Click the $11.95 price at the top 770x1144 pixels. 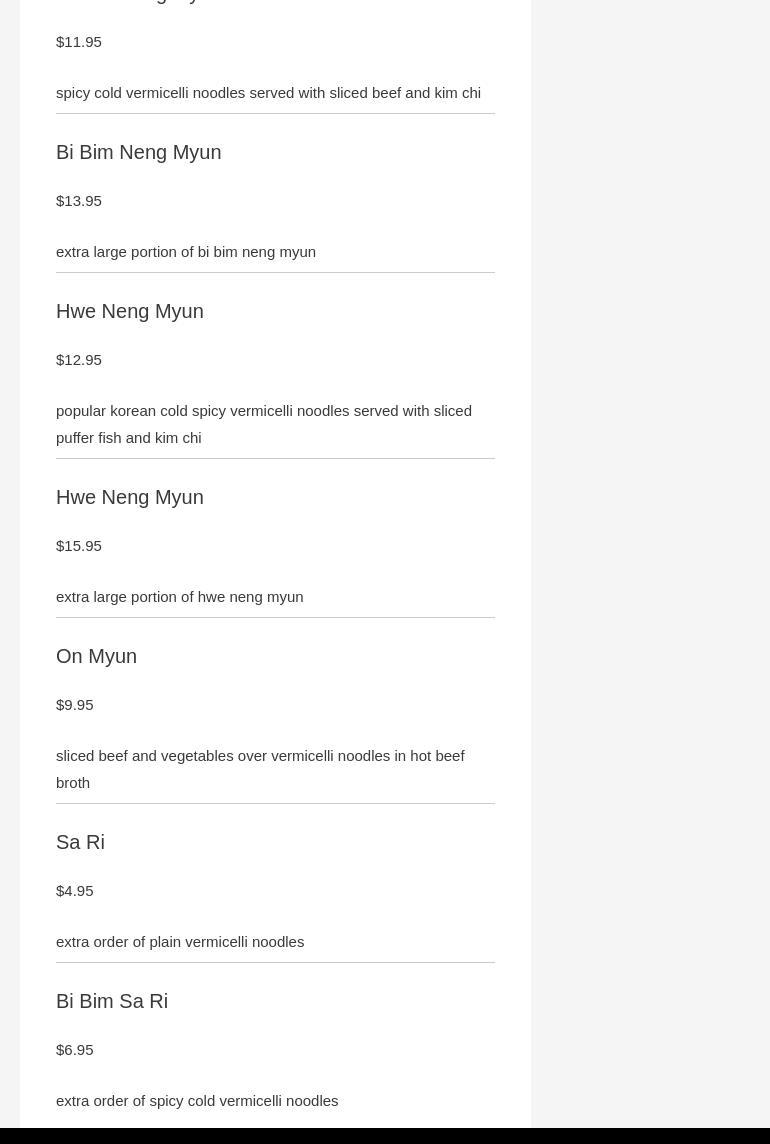click(79, 42)
